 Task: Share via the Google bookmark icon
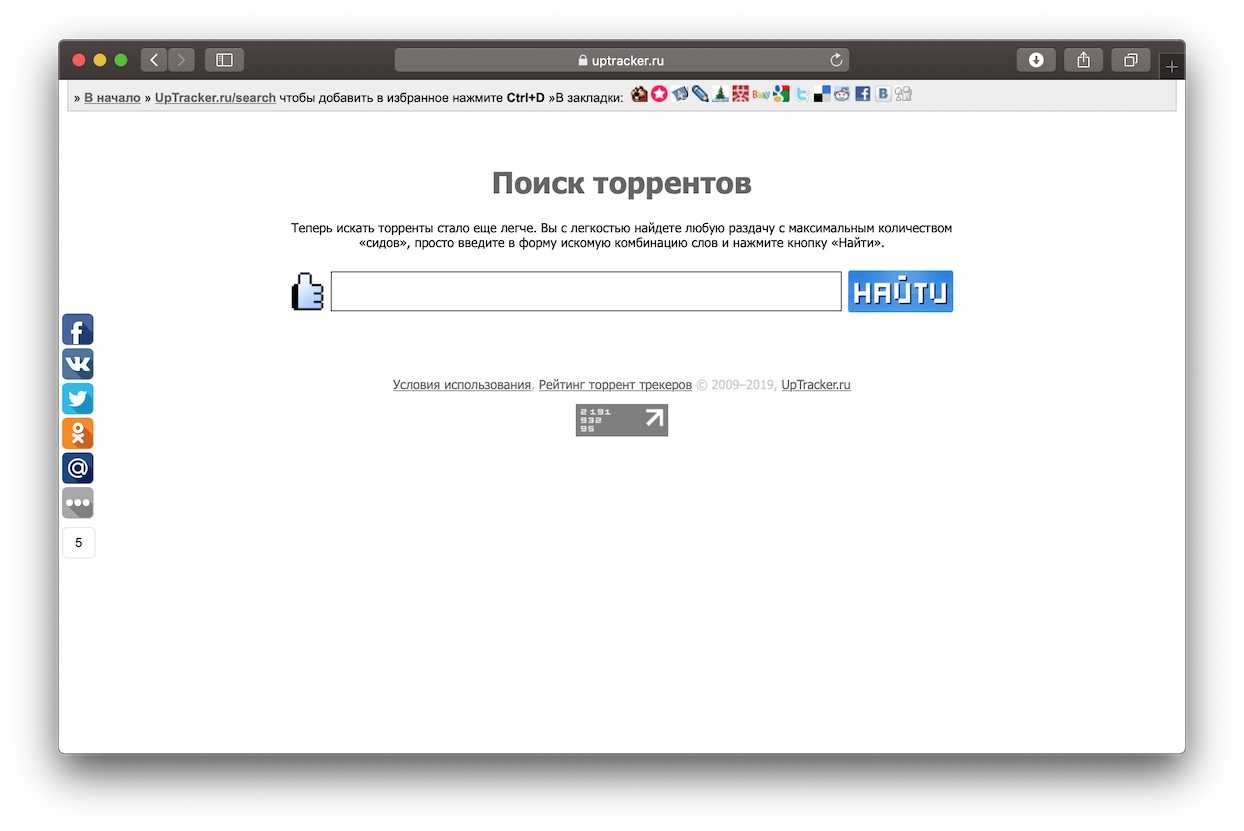click(781, 94)
